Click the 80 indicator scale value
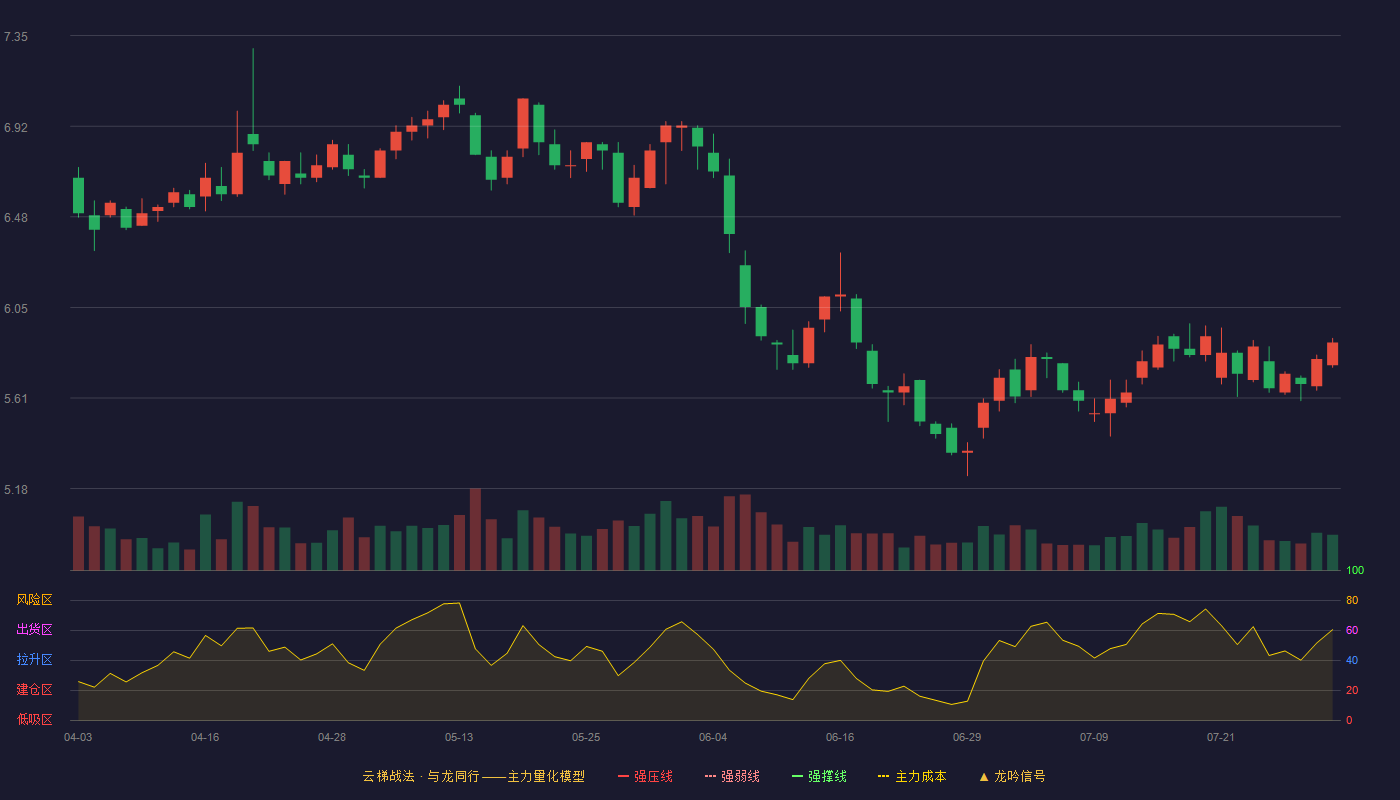This screenshot has width=1400, height=800. click(x=1352, y=601)
